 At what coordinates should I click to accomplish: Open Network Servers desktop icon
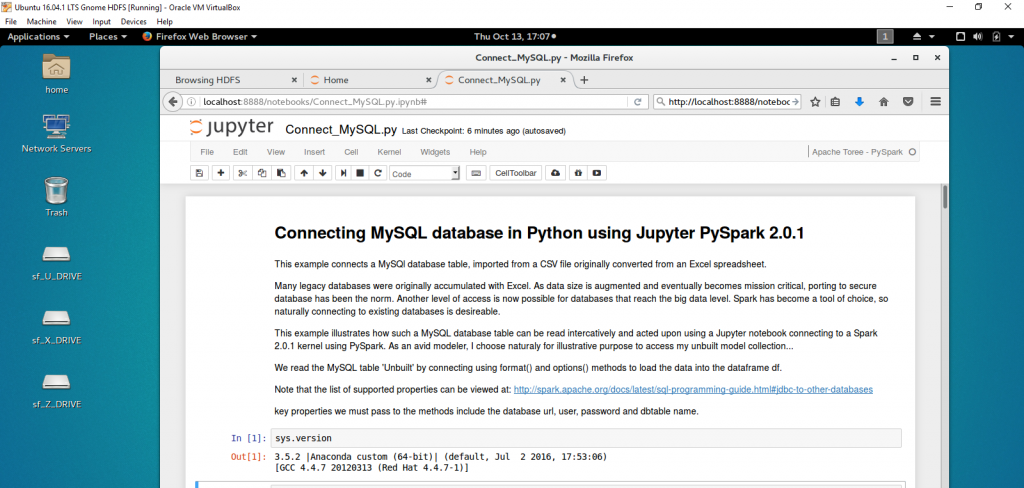pos(57,133)
